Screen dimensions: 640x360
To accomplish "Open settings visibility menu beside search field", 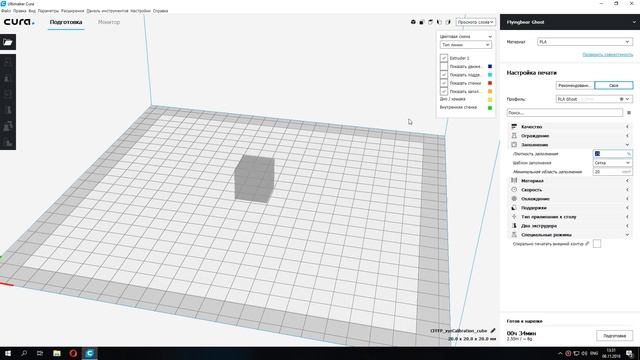I will [x=629, y=112].
